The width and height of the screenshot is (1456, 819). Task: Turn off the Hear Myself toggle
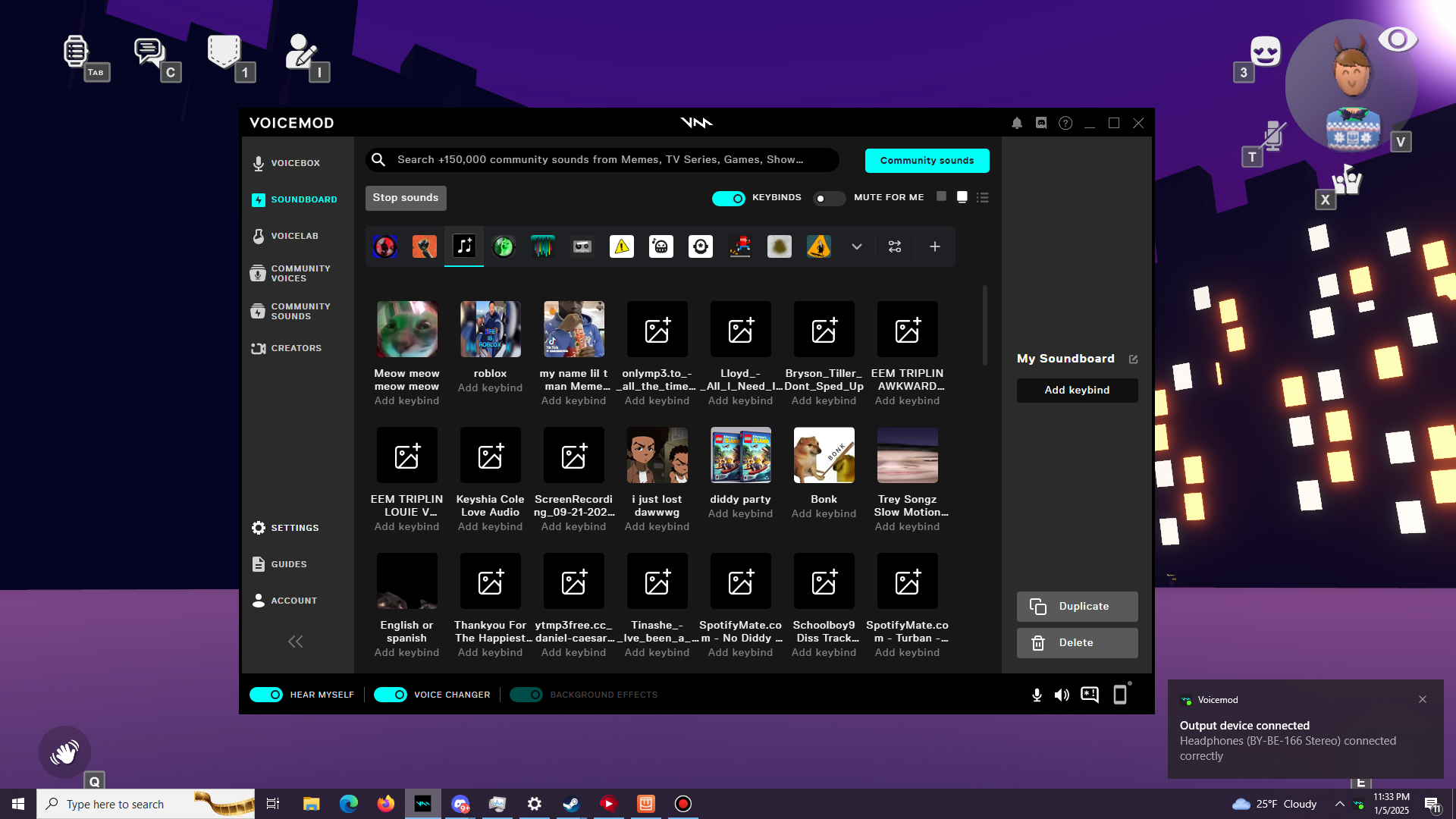tap(266, 695)
